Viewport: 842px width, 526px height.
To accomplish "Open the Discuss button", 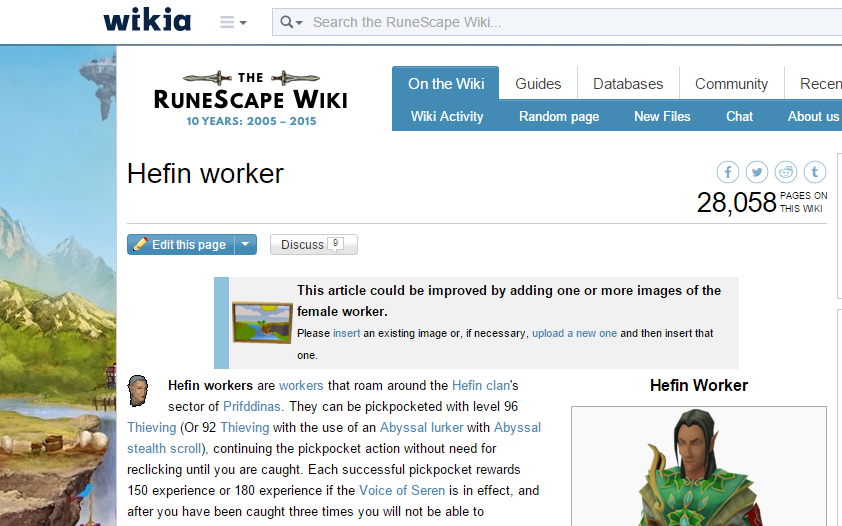I will [x=313, y=245].
